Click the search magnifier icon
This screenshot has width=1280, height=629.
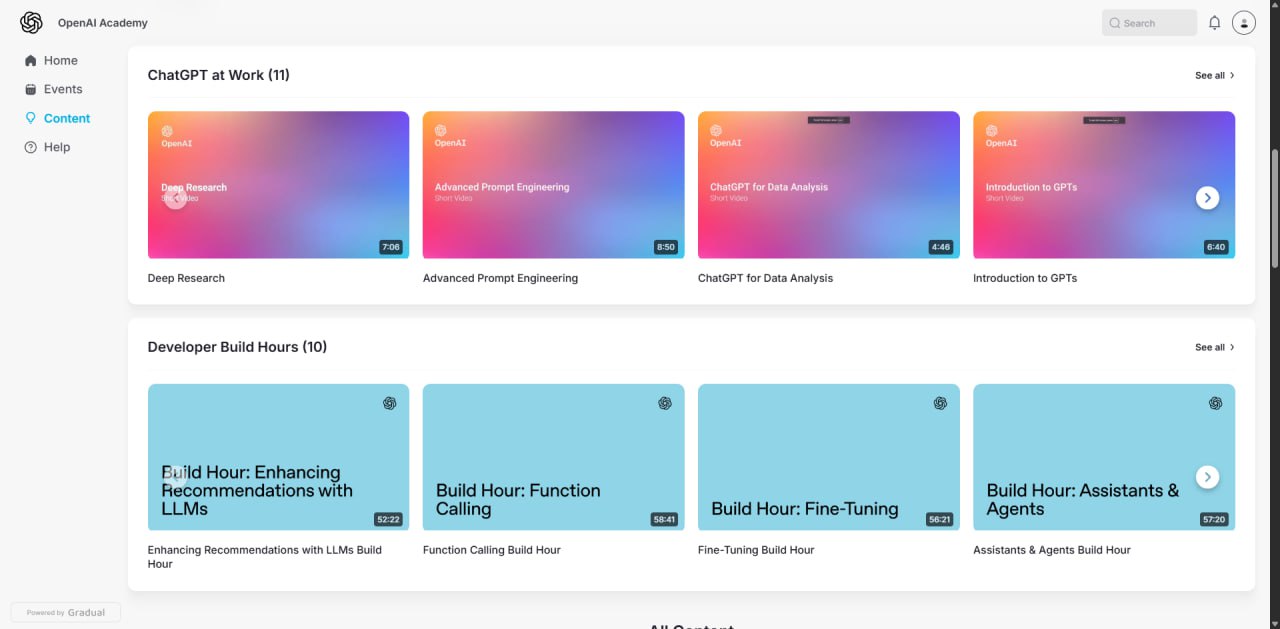pyautogui.click(x=1114, y=23)
